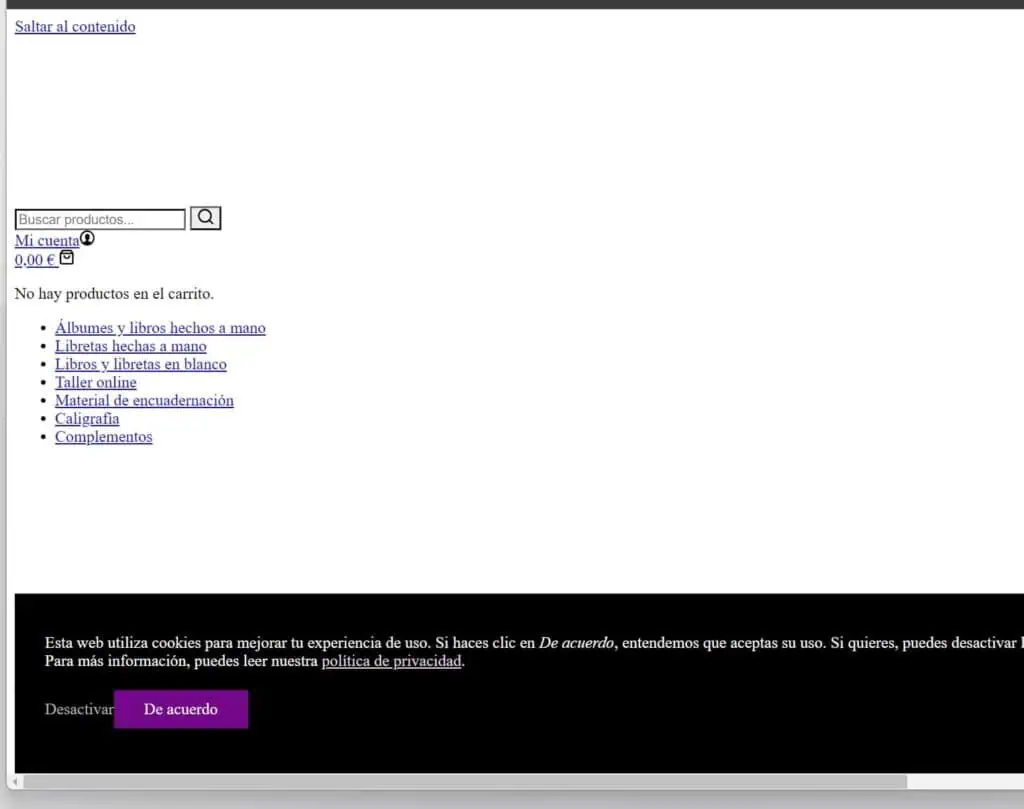Screen dimensions: 1024x809
Task: Click the magnifying glass search button
Action: tap(205, 218)
